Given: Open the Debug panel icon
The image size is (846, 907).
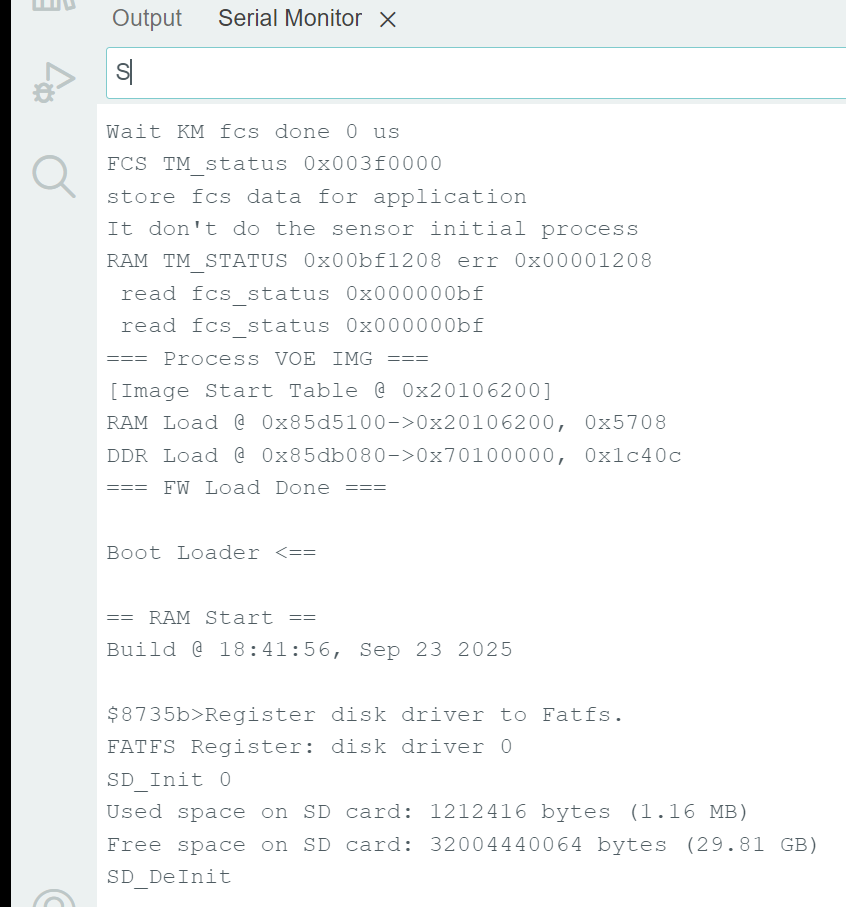Looking at the screenshot, I should pos(54,82).
